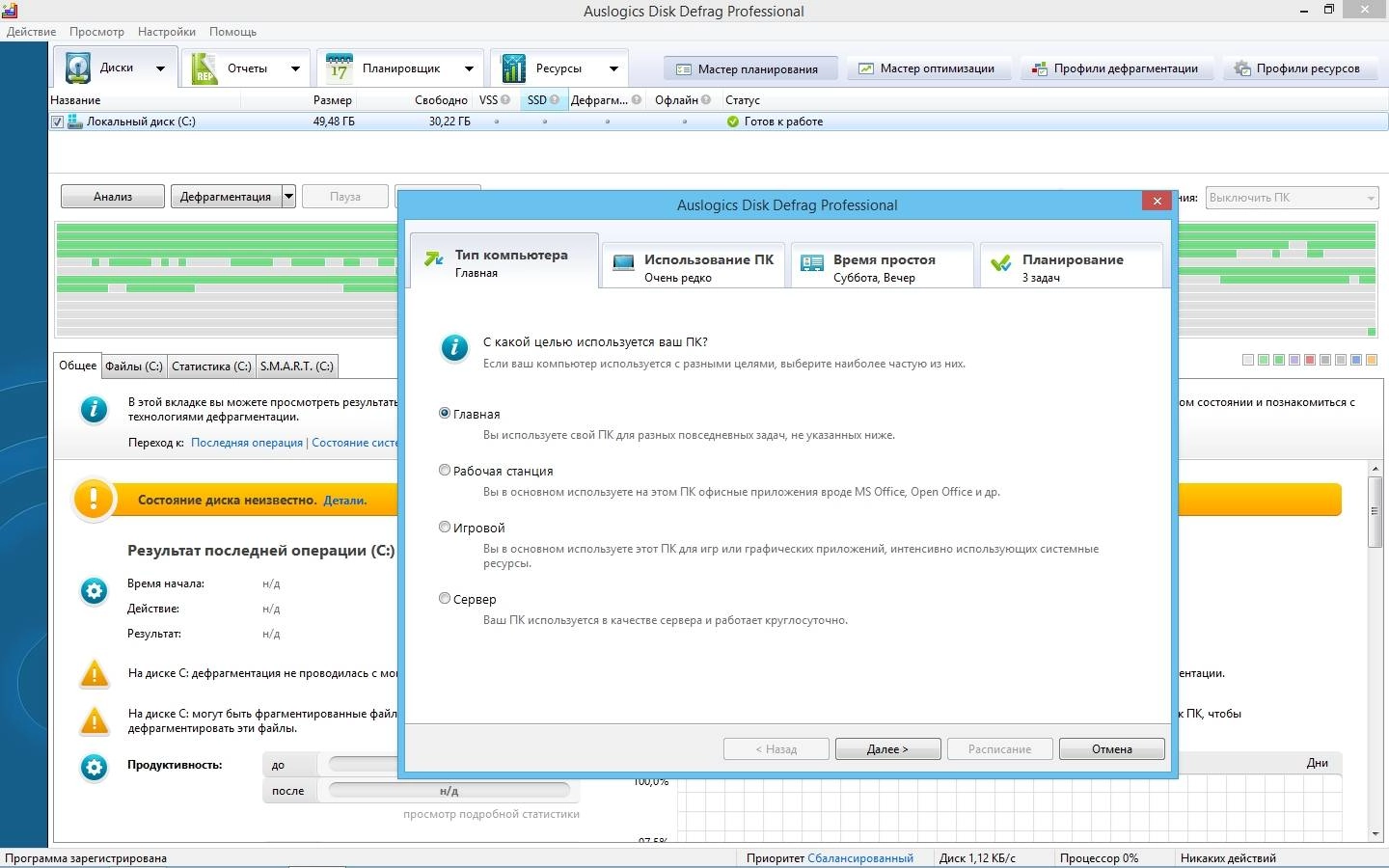Toggle the checkbox for Локальный диск (C:)
Screen dimensions: 1389x868
(57, 122)
